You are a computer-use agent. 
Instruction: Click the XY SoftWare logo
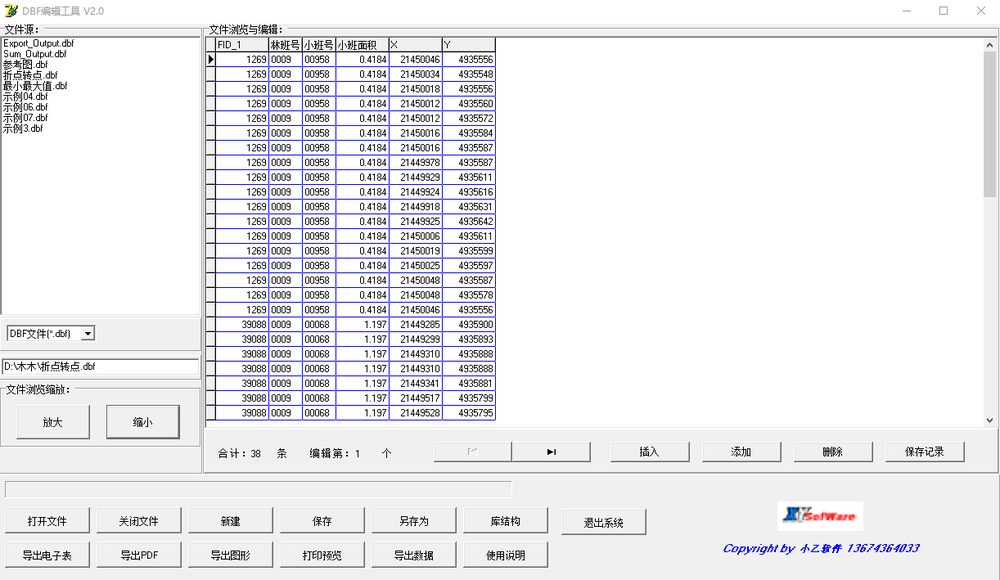(820, 516)
